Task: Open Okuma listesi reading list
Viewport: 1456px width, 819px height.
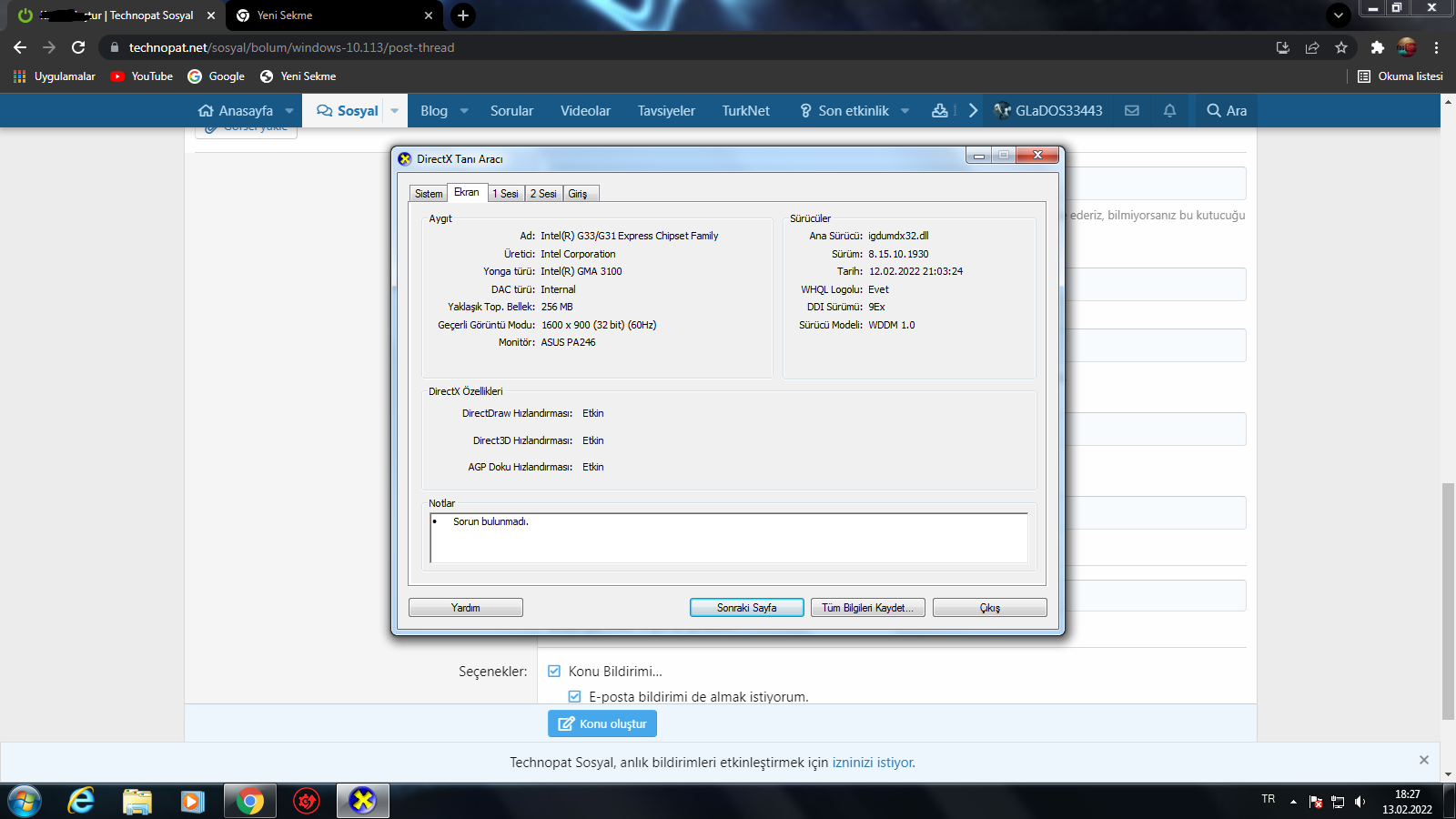Action: click(1400, 76)
